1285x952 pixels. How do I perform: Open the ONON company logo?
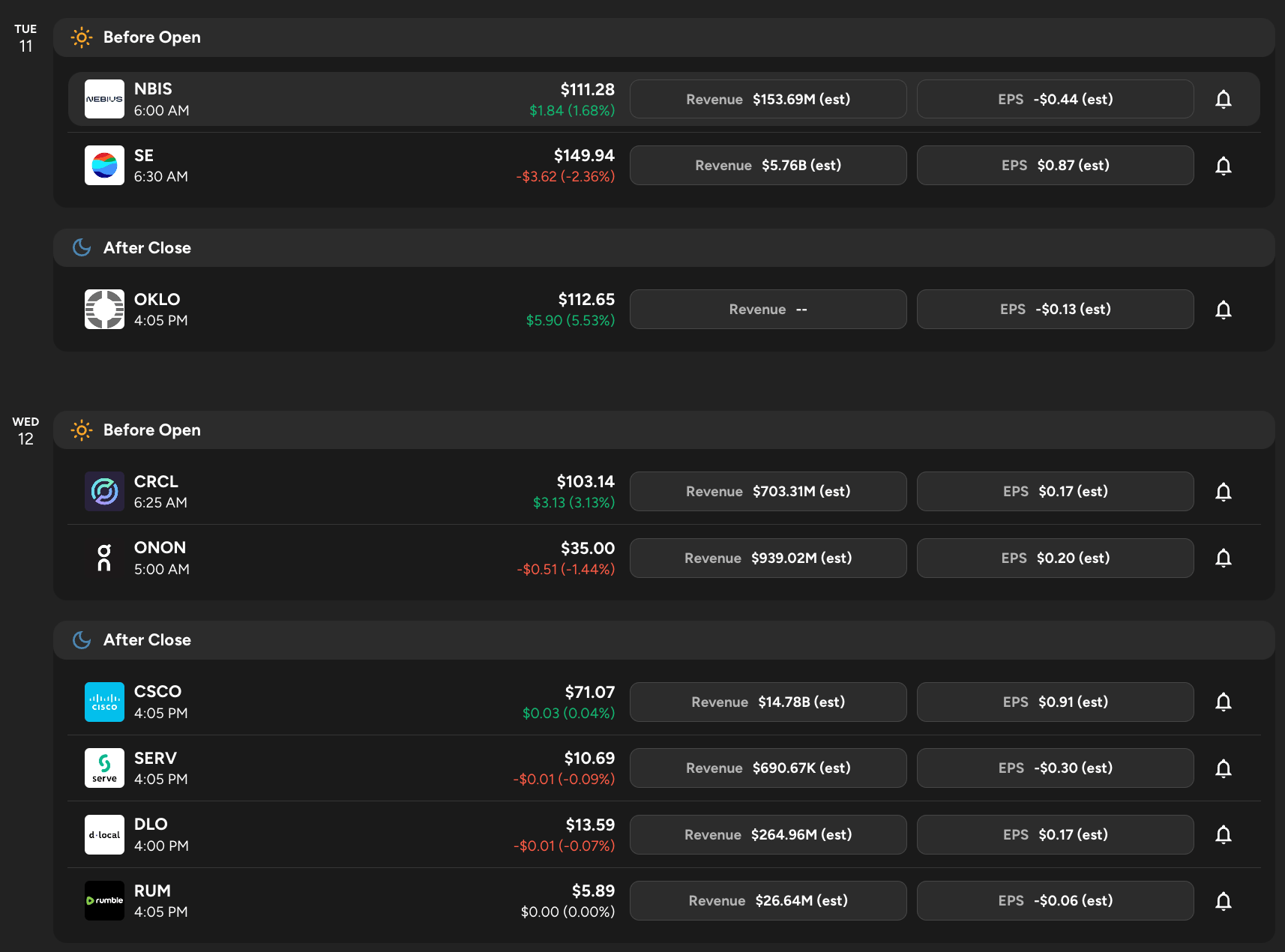104,558
